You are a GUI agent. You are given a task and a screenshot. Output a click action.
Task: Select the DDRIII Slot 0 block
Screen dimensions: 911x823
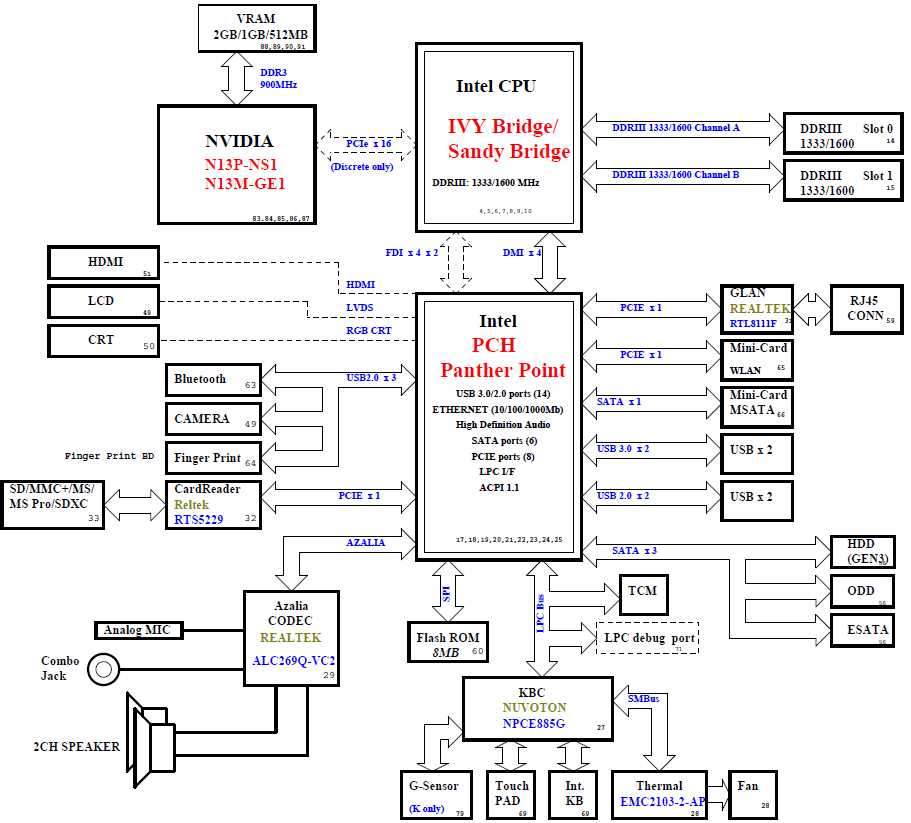(x=842, y=134)
